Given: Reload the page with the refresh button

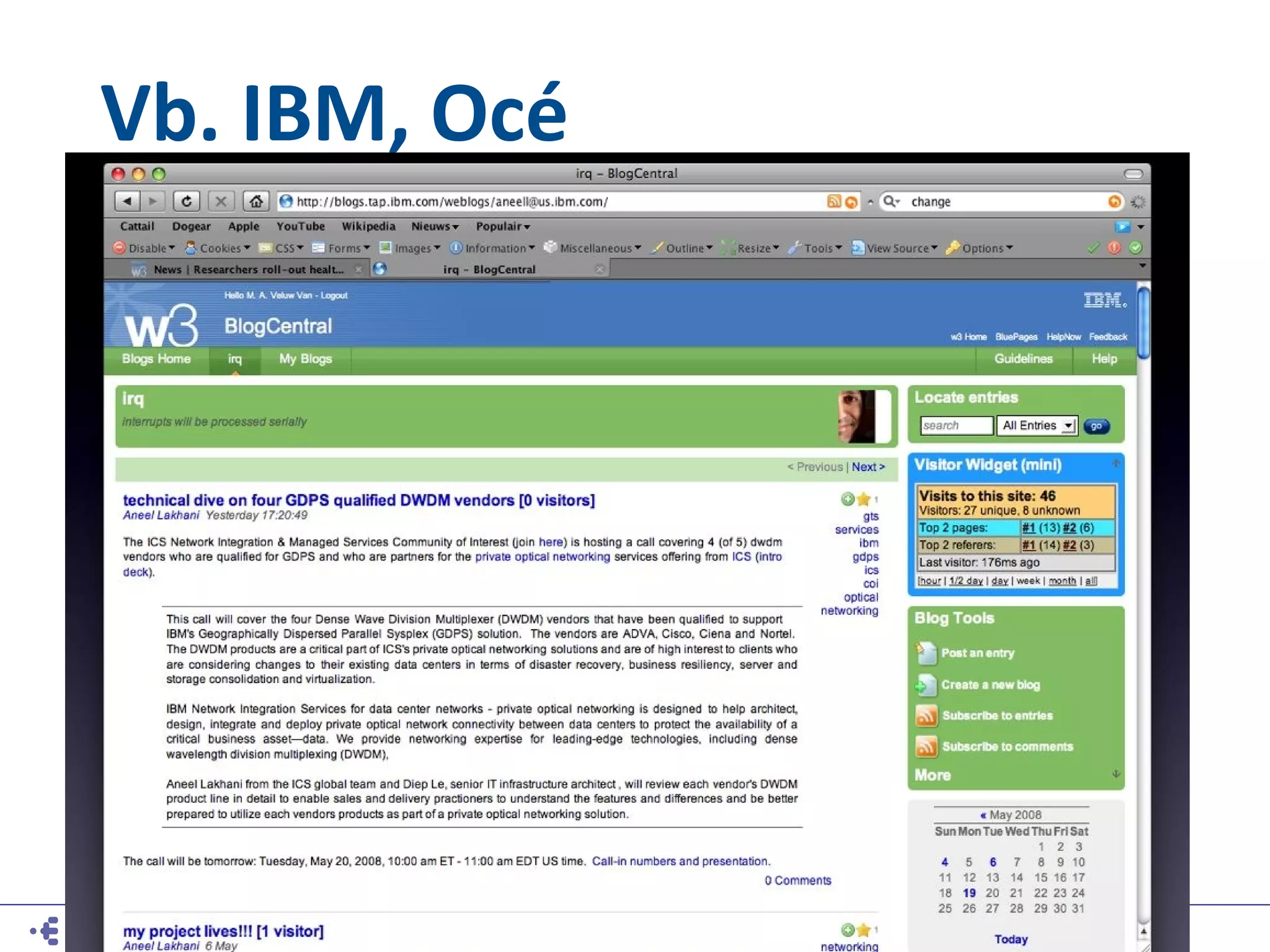Looking at the screenshot, I should click(186, 201).
